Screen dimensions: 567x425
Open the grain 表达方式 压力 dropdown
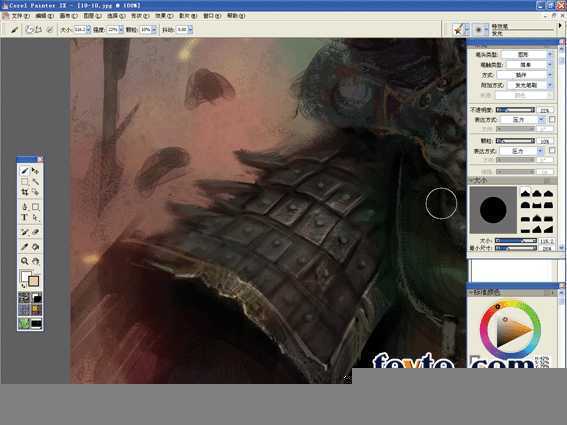click(x=521, y=150)
